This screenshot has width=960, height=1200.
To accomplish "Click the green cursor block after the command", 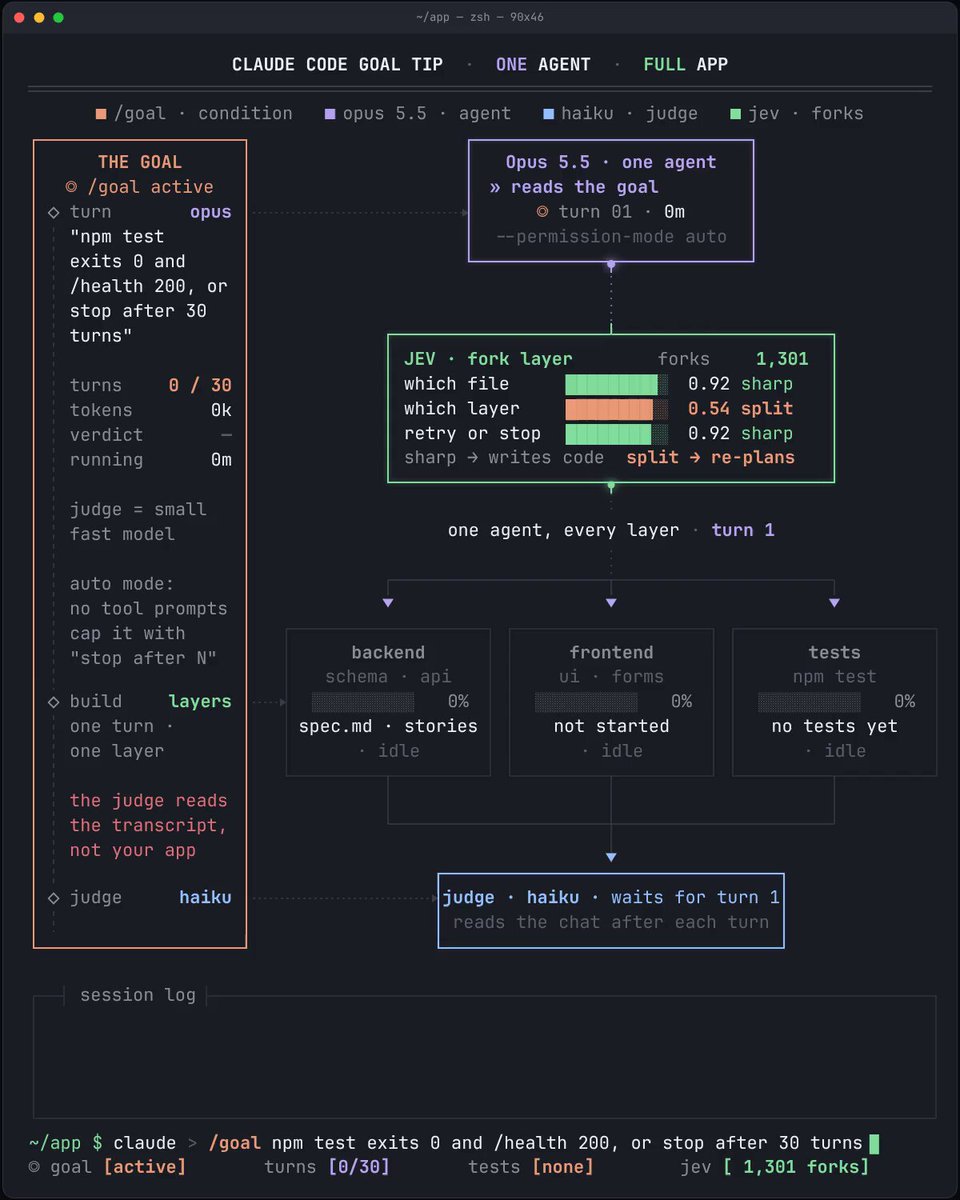I will point(874,1143).
